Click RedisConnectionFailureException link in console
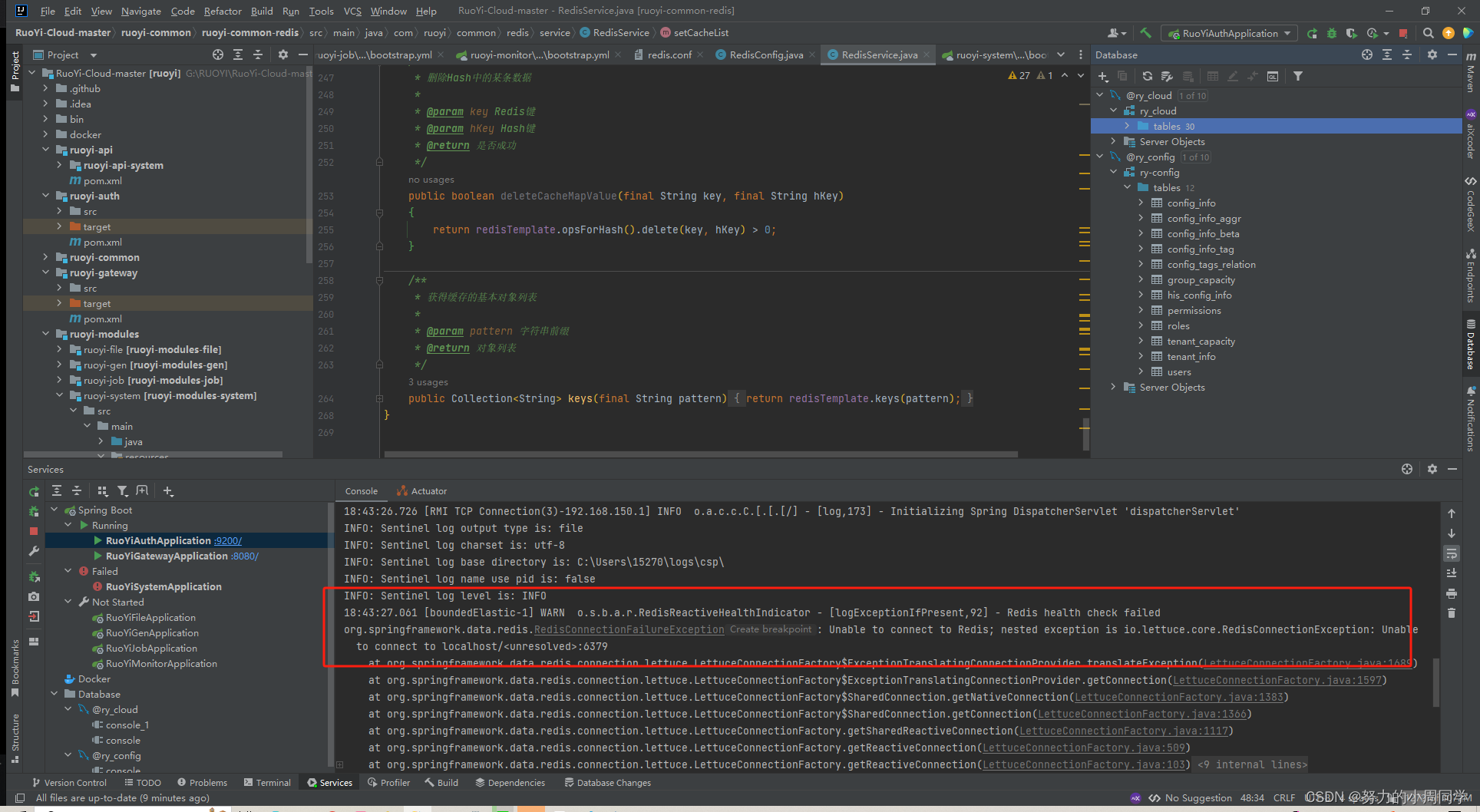Screen dimensions: 1480x812 coord(629,629)
